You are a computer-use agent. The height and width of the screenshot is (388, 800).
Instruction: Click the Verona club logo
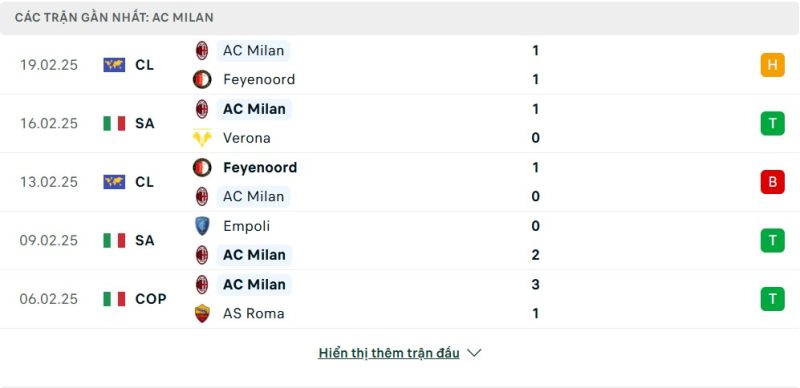[x=202, y=138]
